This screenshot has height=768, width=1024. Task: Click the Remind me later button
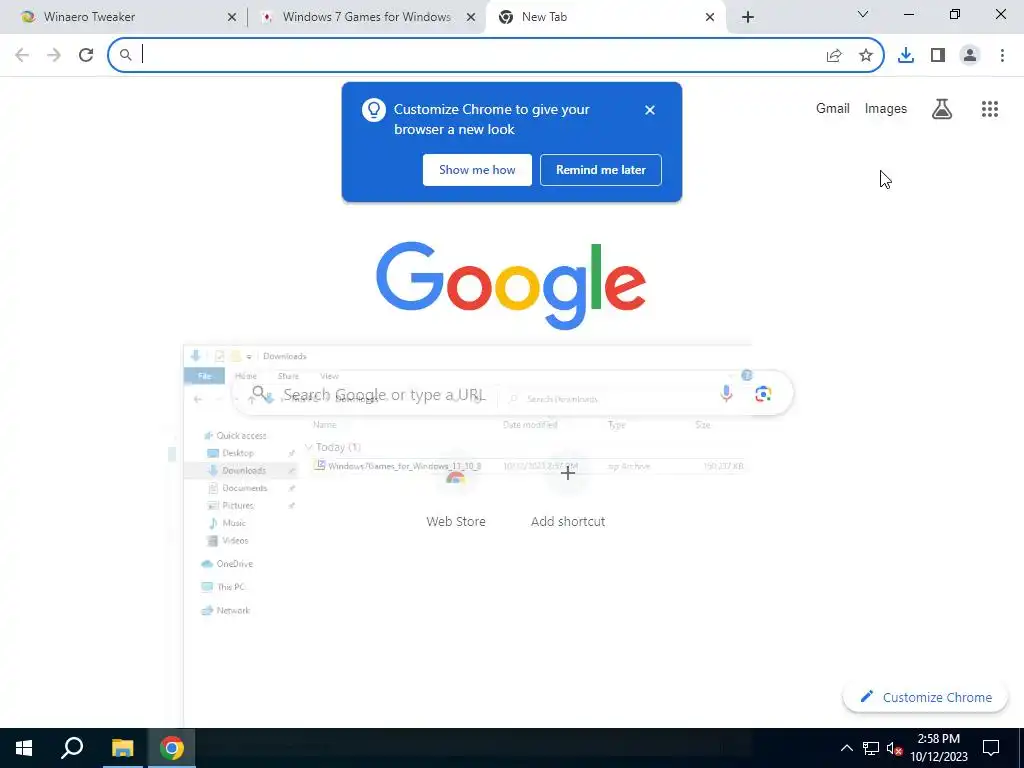(x=601, y=170)
